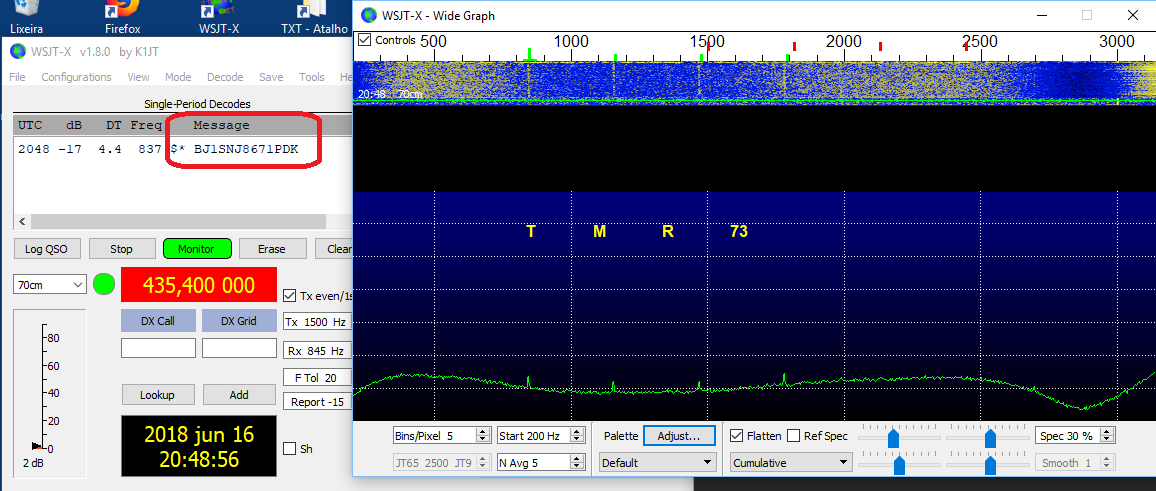Image resolution: width=1156 pixels, height=491 pixels.
Task: Click the DX Call input field
Action: click(158, 348)
